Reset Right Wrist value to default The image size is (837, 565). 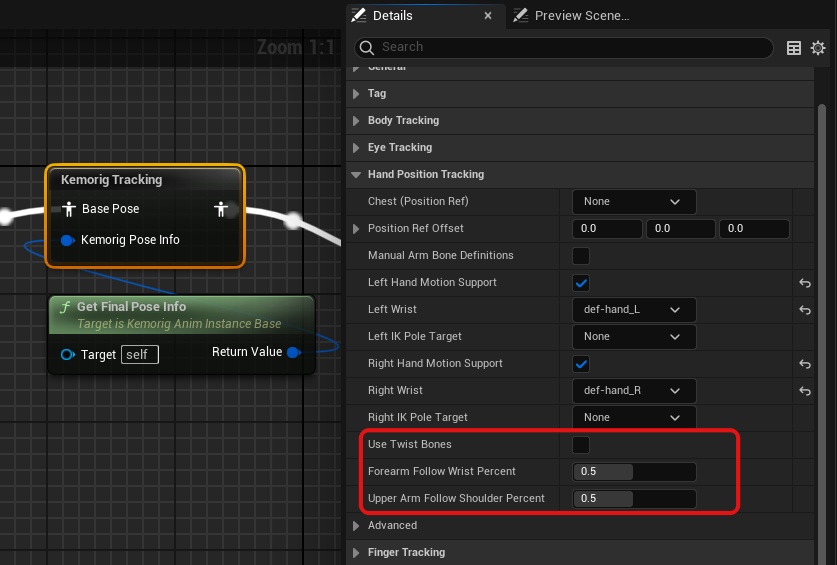click(805, 391)
